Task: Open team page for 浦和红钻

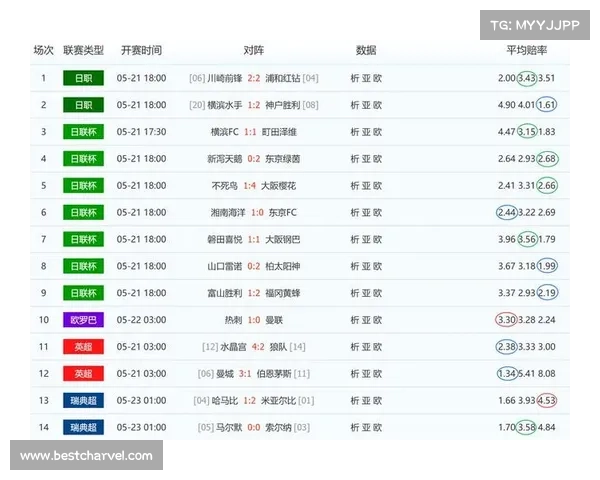Action: [x=283, y=78]
